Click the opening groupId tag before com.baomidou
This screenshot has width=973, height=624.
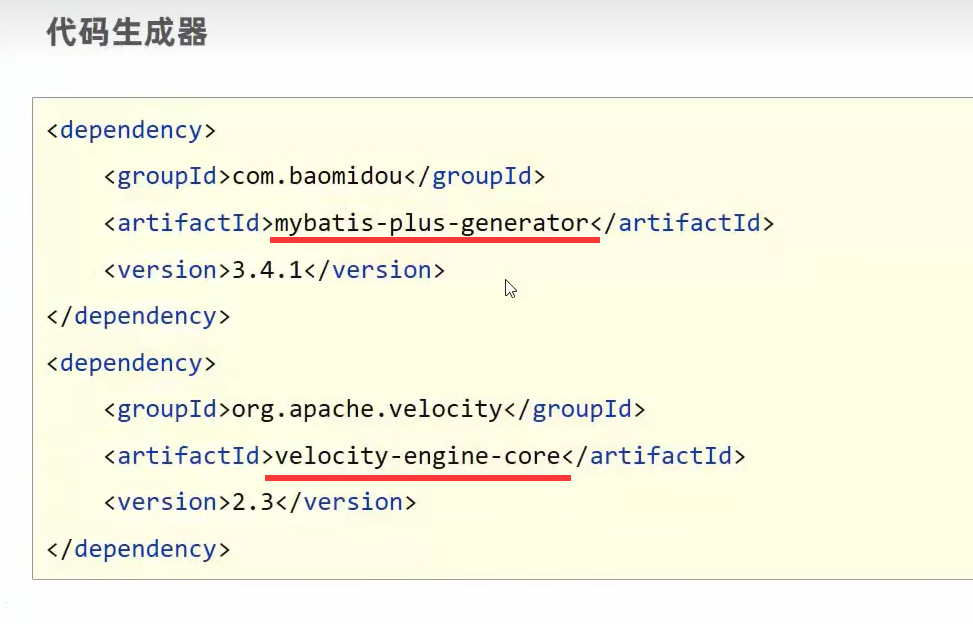[168, 177]
